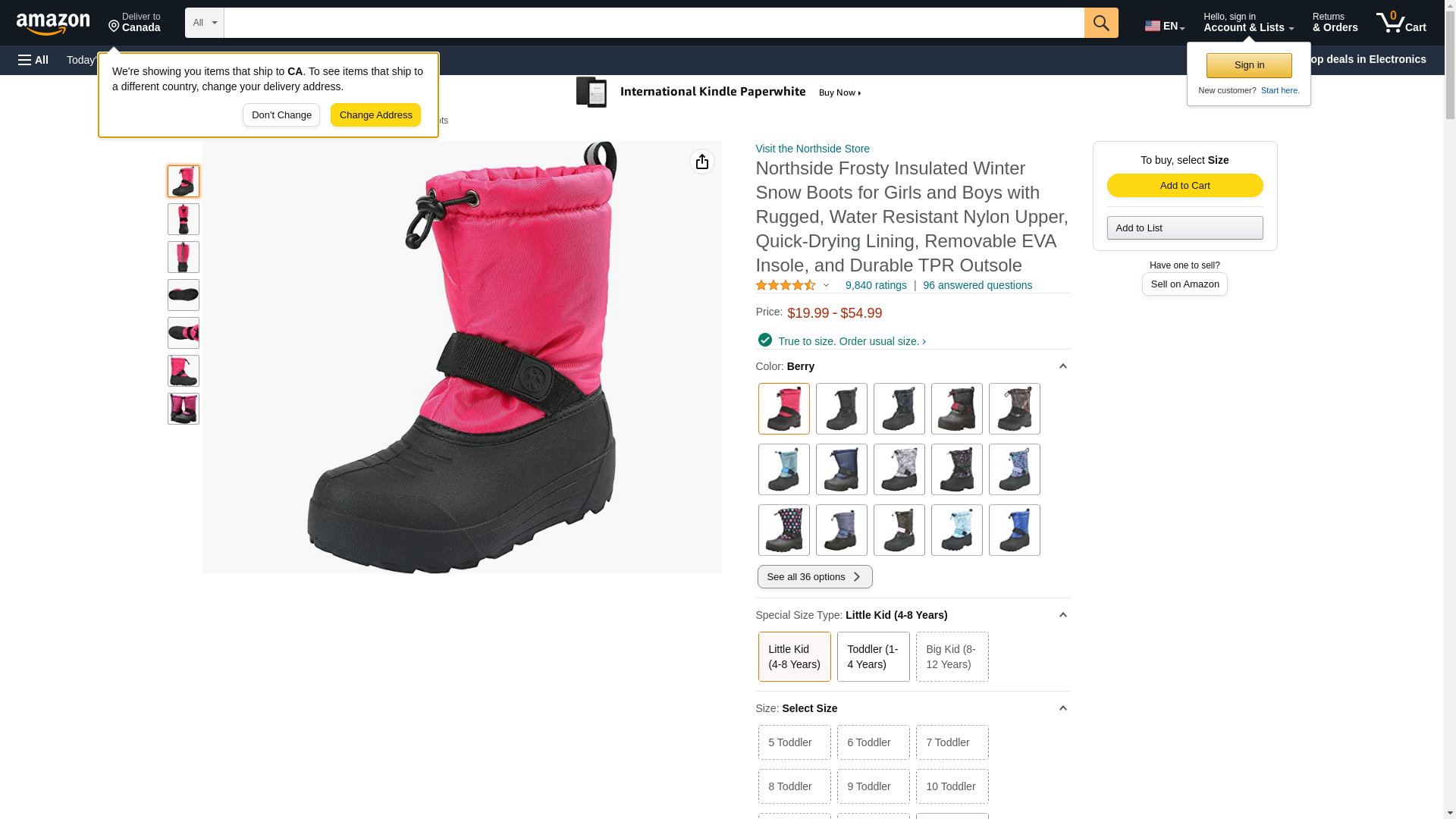1456x819 pixels.
Task: Click the search magnifier button
Action: click(1101, 23)
